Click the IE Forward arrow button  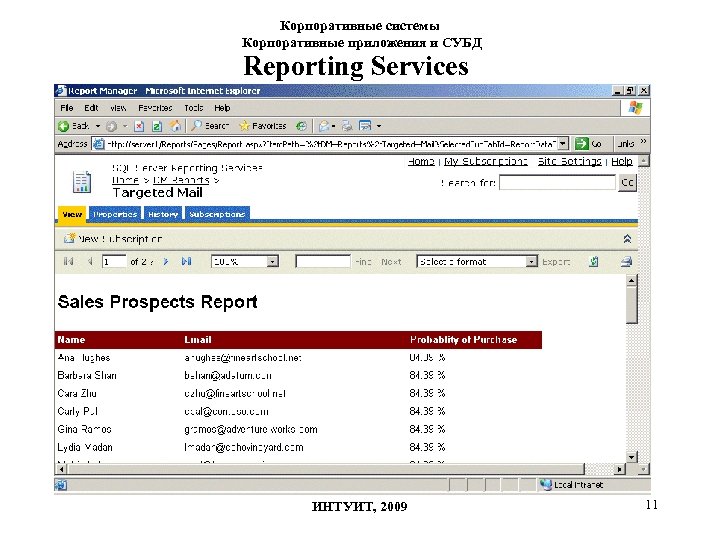point(112,126)
